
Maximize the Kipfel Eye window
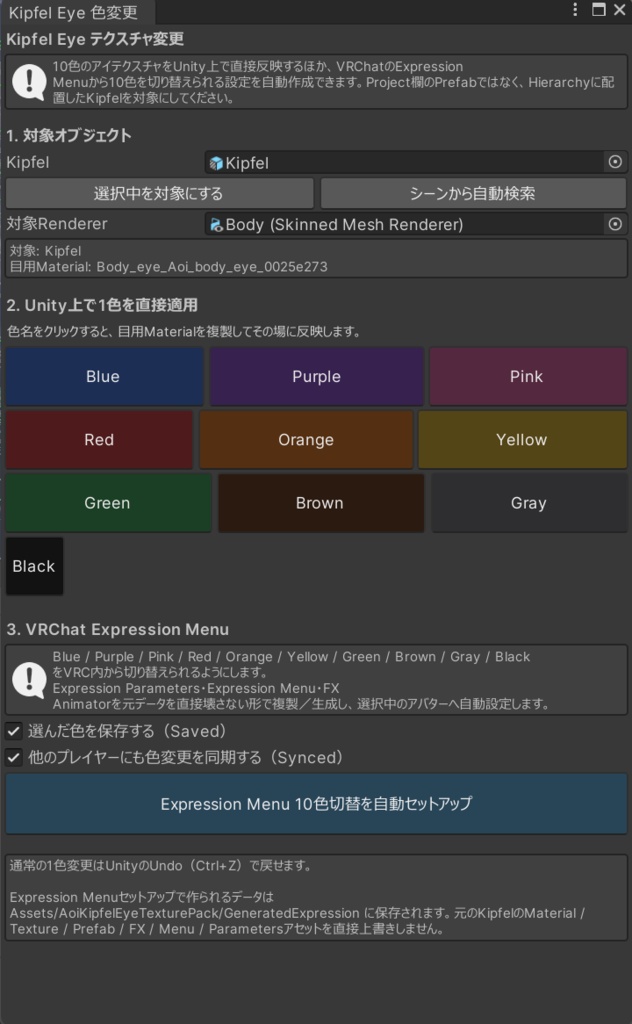coord(598,10)
